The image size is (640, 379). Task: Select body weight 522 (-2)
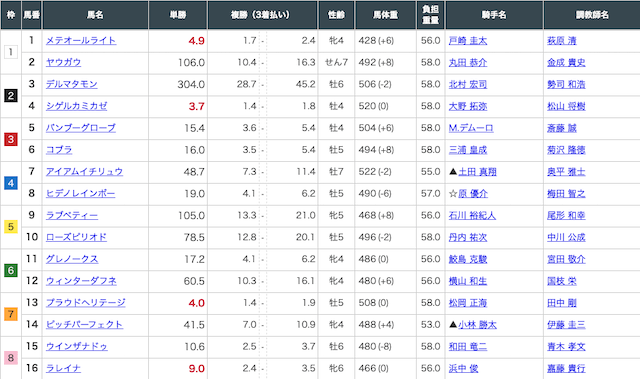375,172
